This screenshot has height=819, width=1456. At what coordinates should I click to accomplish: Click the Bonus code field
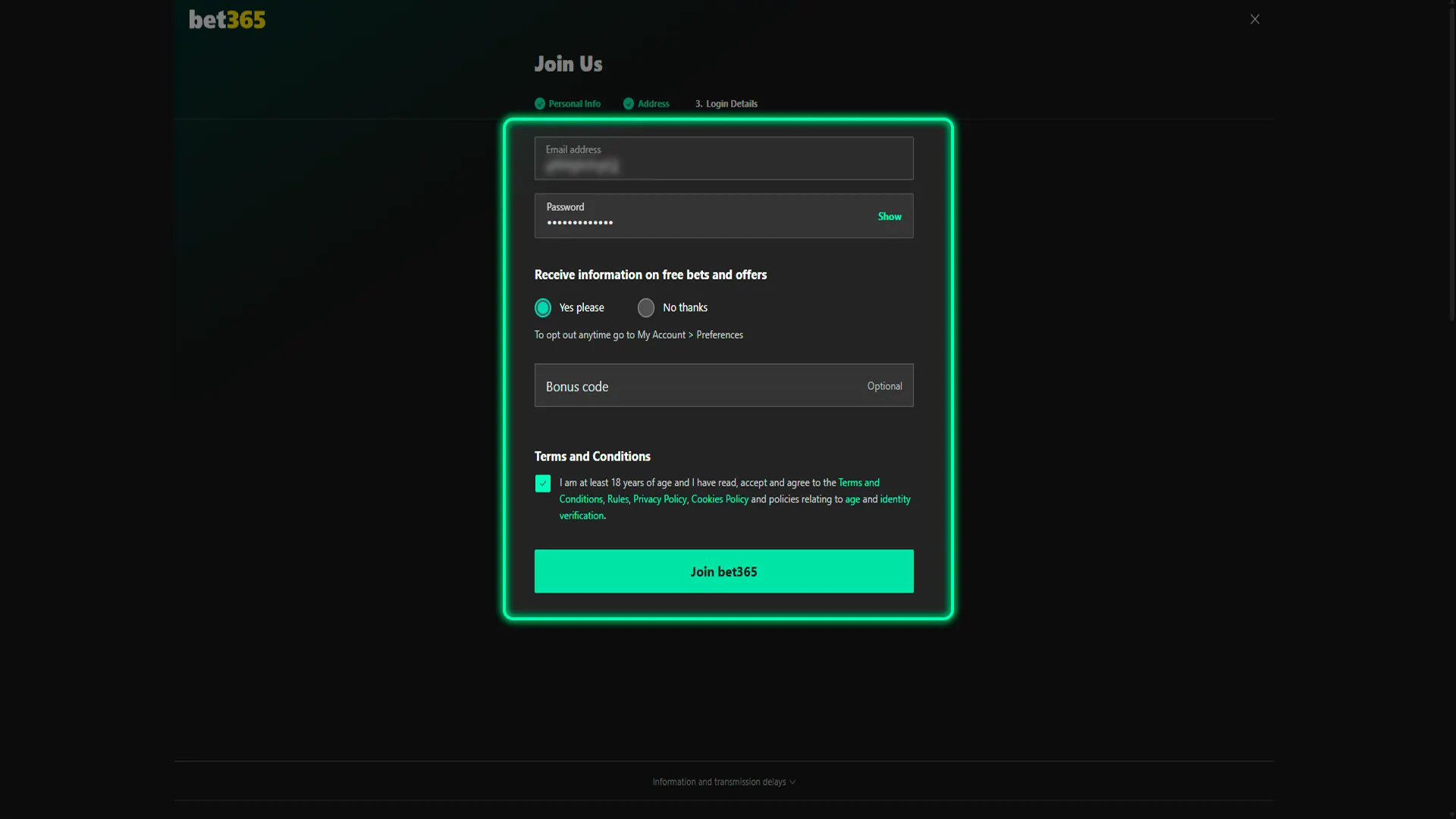[723, 385]
